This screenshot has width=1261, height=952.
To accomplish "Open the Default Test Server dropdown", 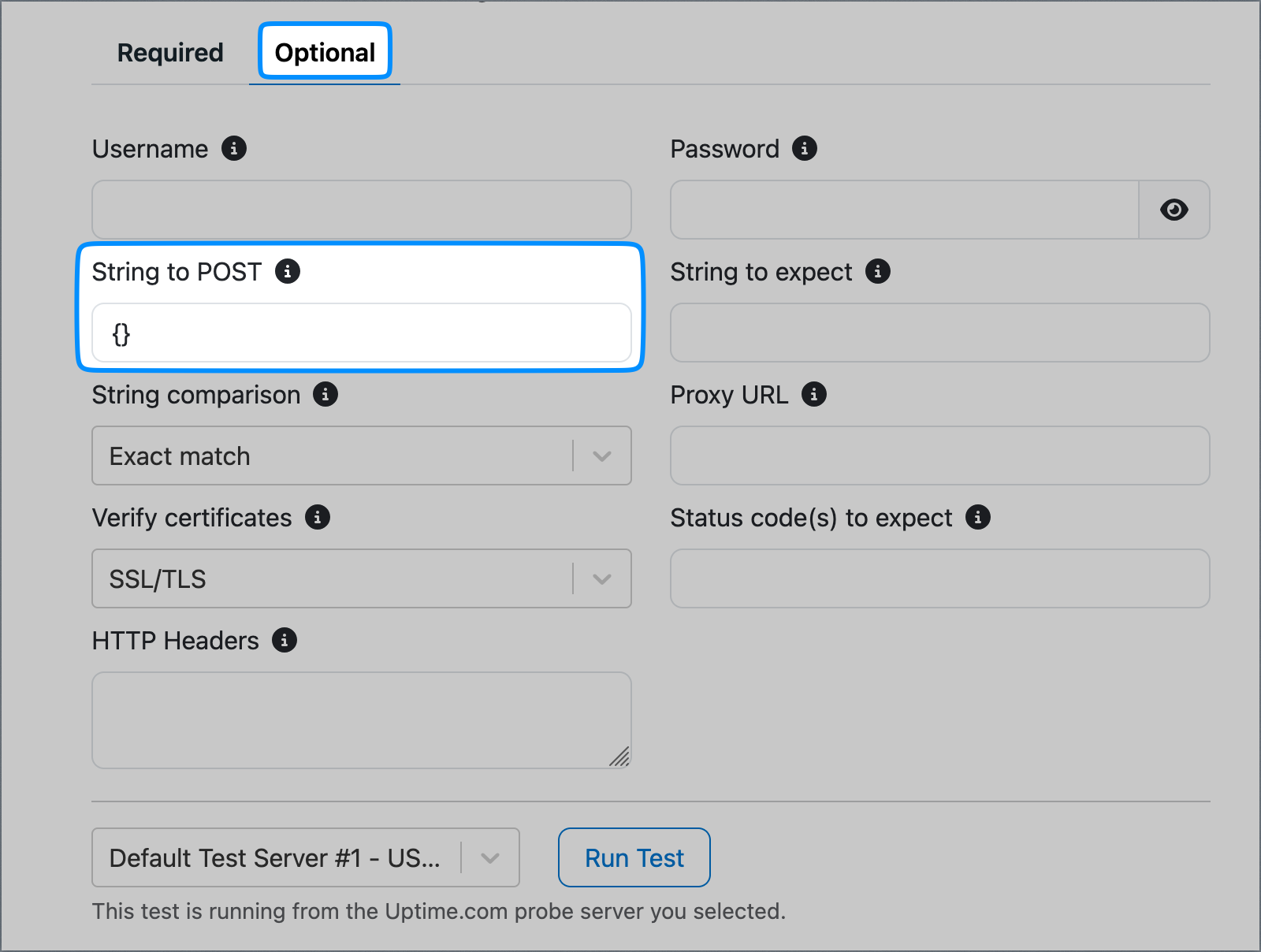I will click(306, 857).
